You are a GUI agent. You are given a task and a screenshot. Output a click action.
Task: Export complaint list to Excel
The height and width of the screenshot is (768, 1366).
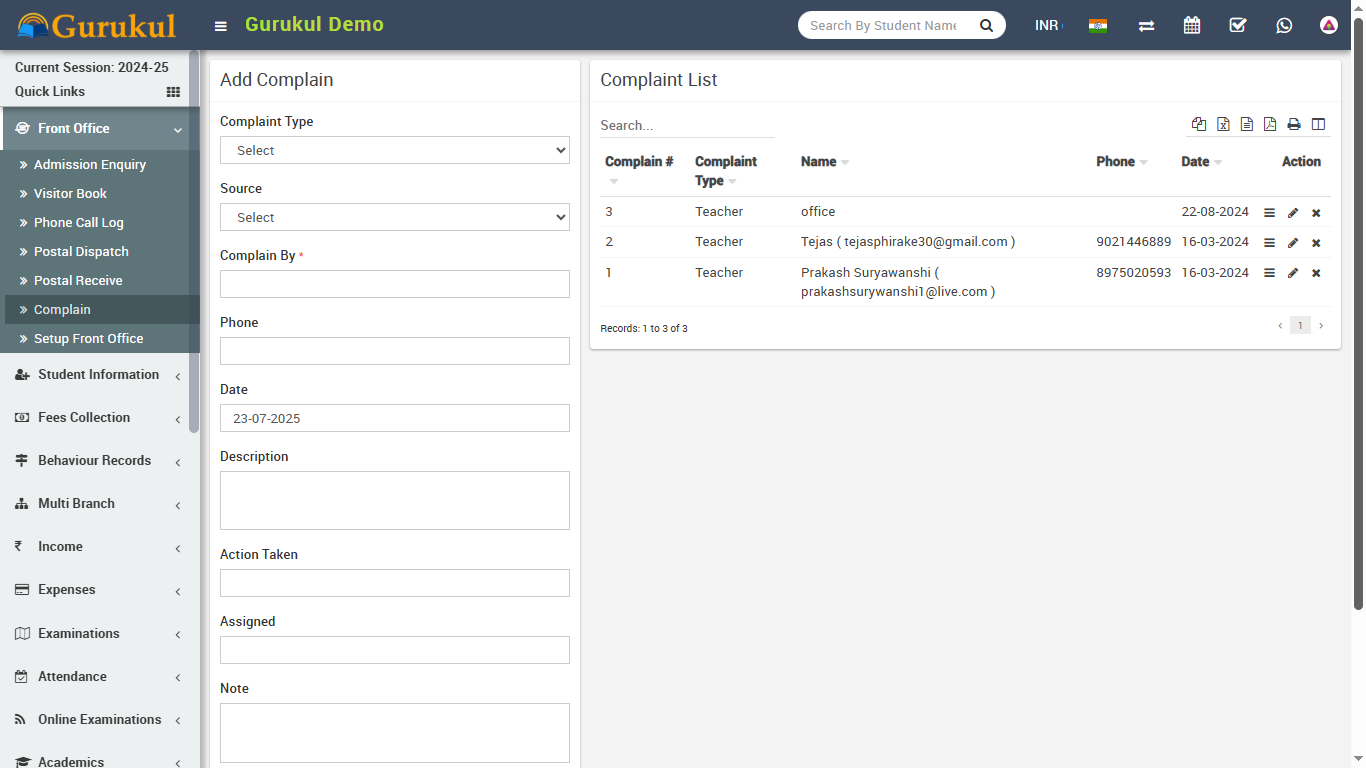(1223, 124)
